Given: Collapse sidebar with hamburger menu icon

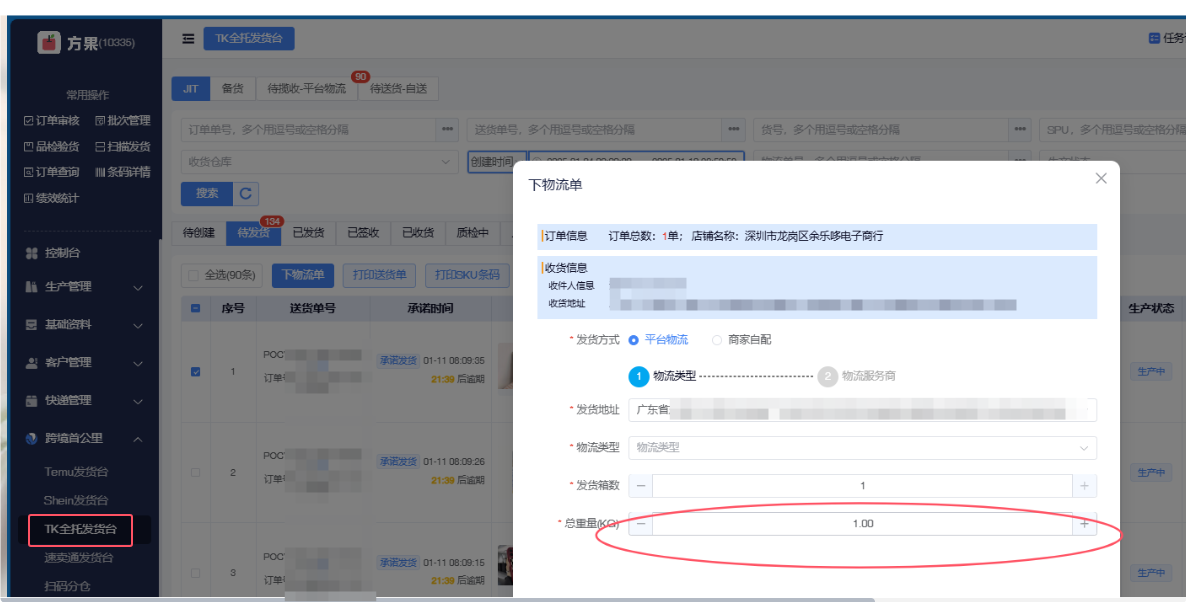Looking at the screenshot, I should [x=188, y=39].
